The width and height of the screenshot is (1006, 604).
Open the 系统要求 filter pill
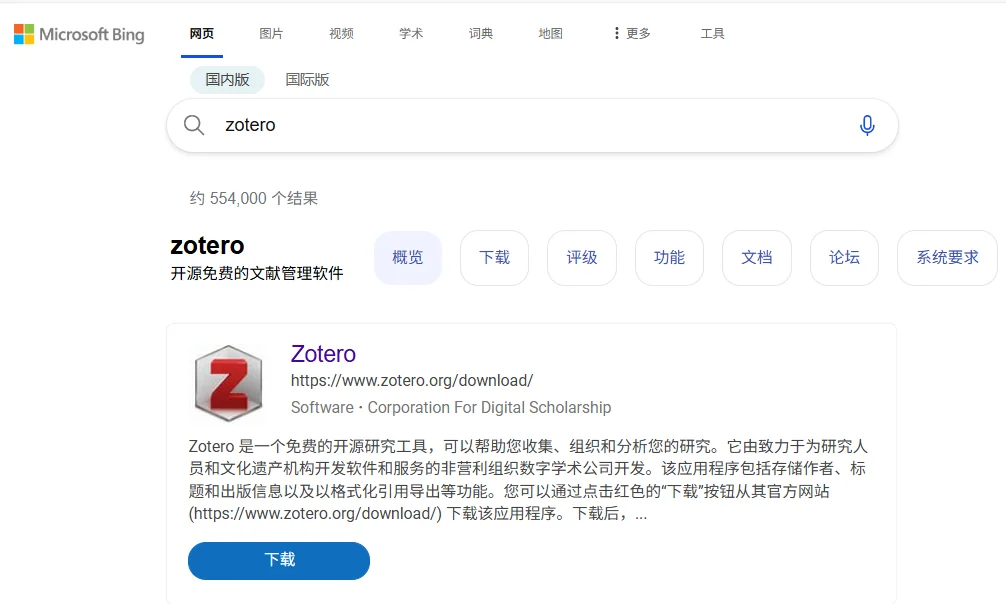[946, 257]
